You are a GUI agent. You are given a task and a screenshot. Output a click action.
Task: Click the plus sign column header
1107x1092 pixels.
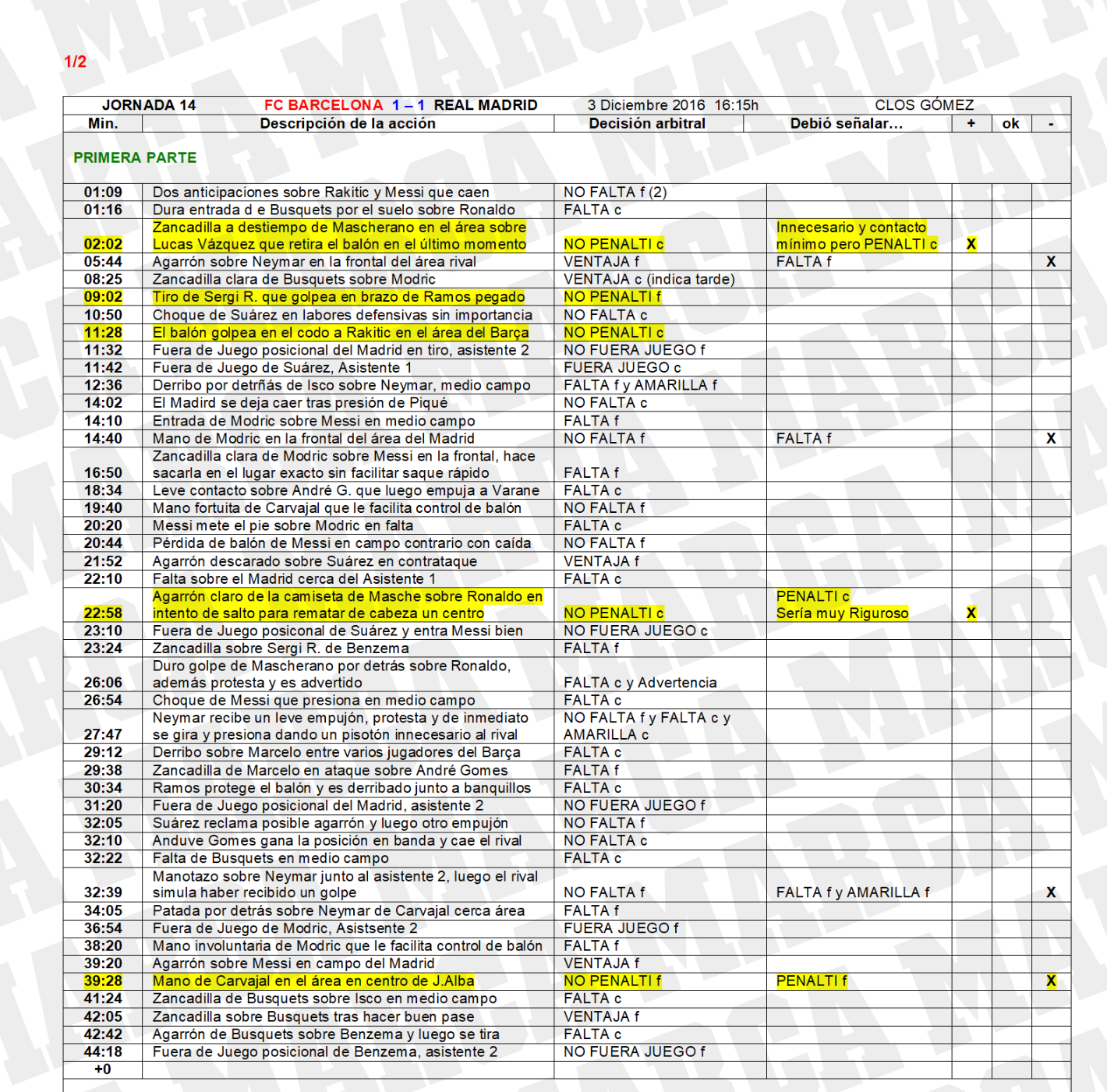coord(971,123)
